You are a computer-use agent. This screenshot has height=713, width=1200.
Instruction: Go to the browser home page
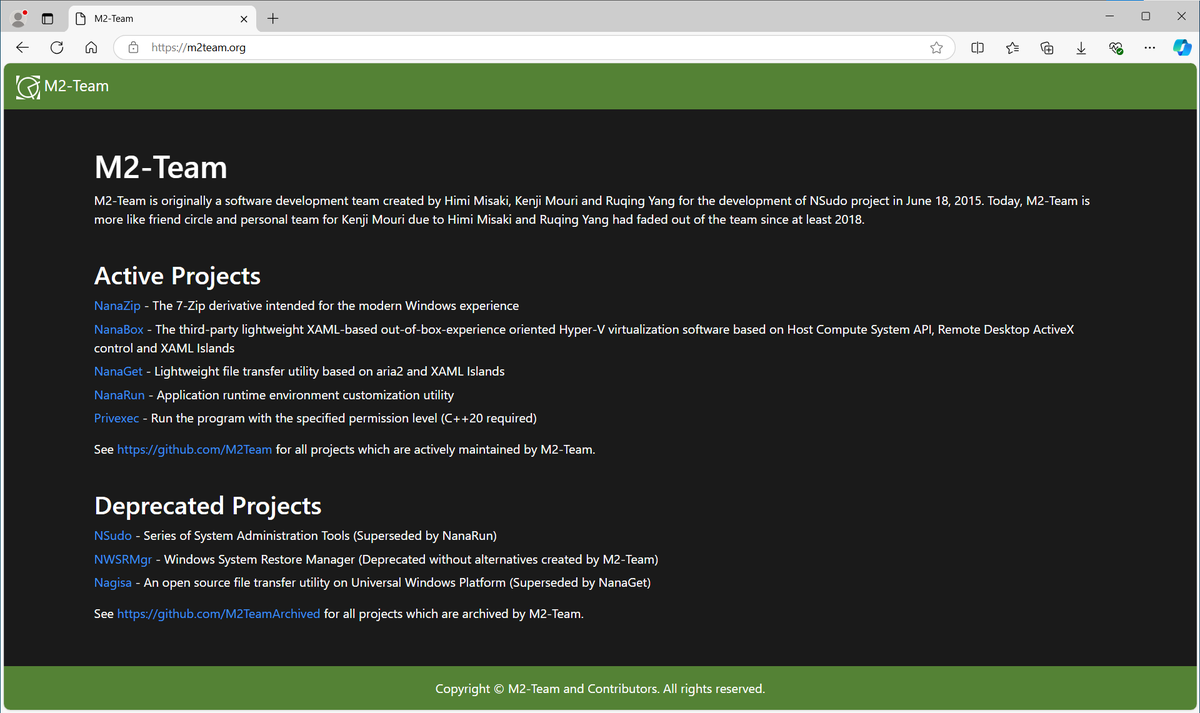coord(90,47)
